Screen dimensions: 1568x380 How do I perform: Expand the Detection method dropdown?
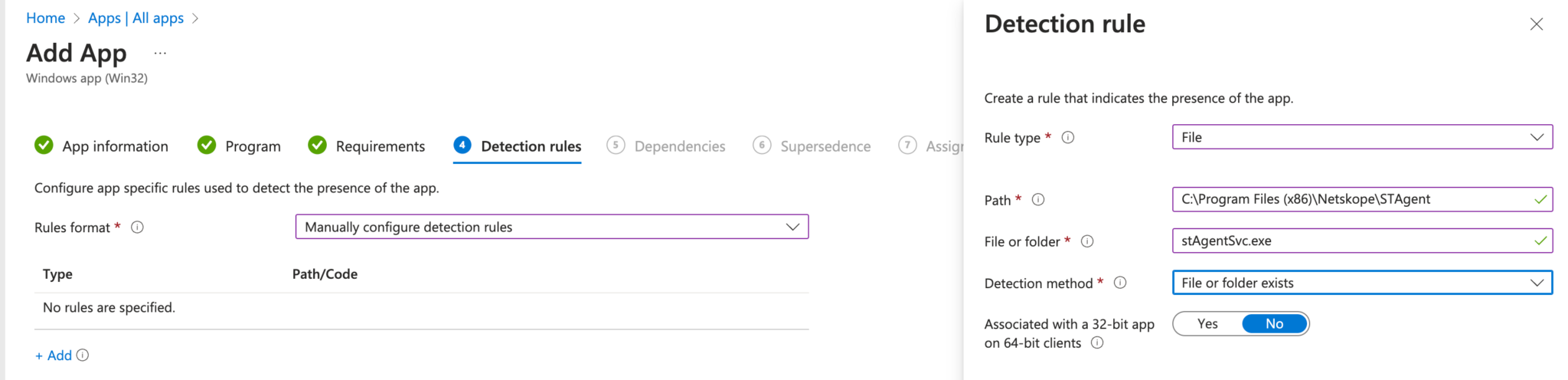tap(1361, 283)
